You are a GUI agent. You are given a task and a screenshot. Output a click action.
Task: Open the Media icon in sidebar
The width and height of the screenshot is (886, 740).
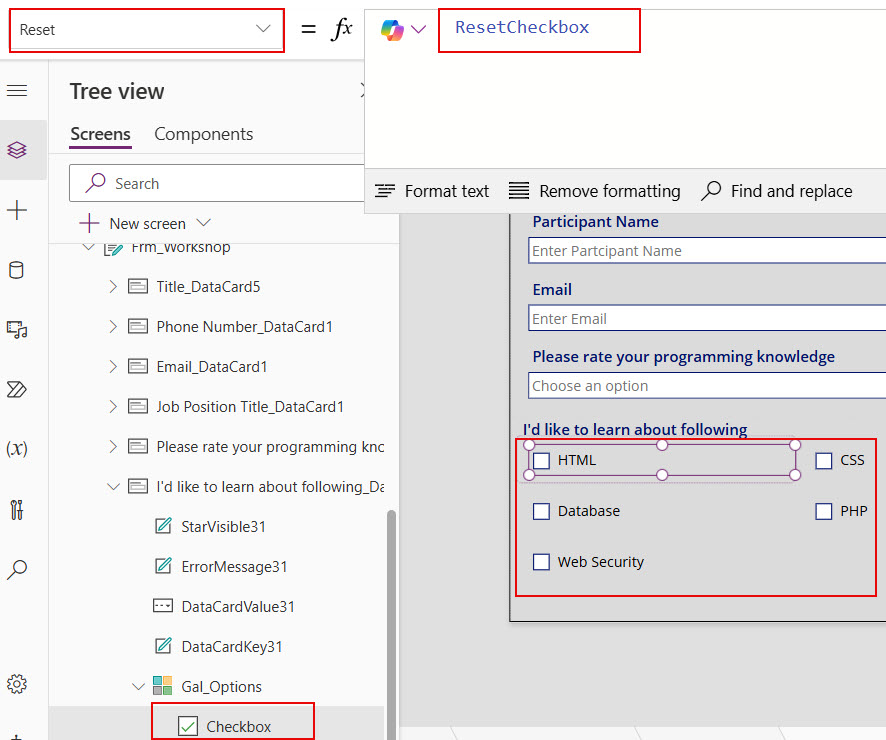[x=17, y=329]
